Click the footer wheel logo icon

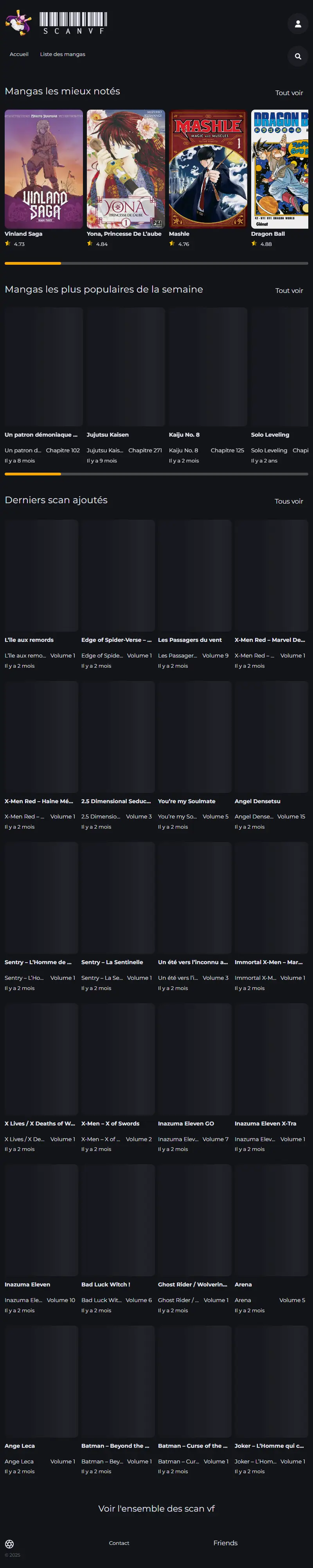[x=9, y=1544]
